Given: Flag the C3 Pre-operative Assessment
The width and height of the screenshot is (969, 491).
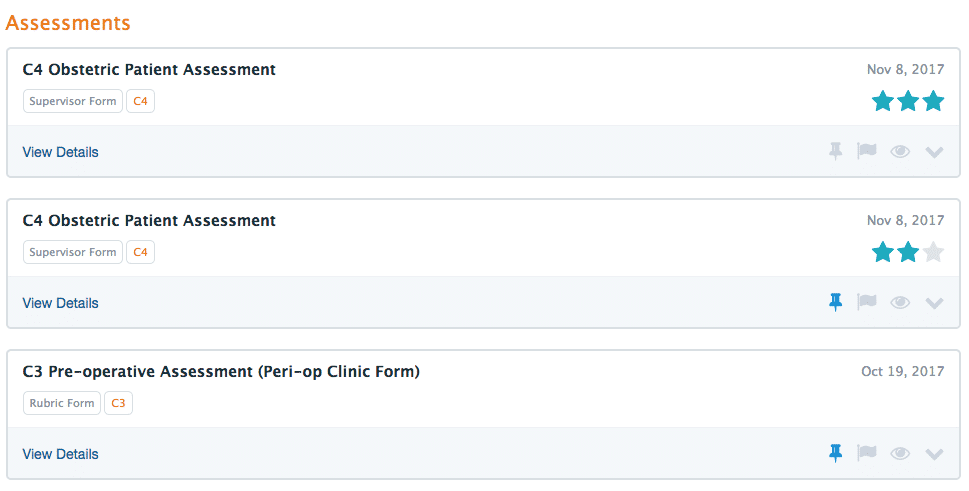Looking at the screenshot, I should (867, 453).
